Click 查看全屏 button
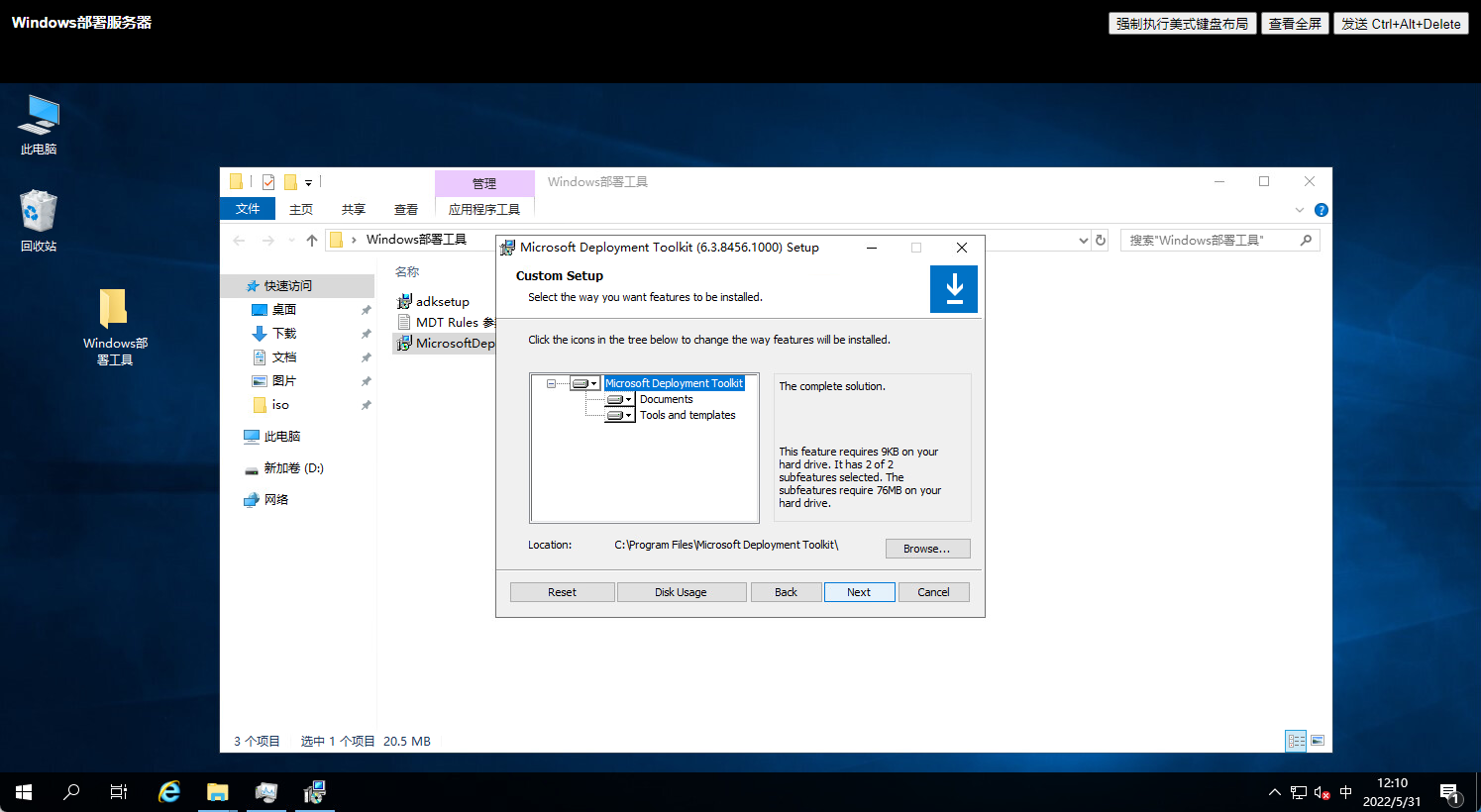The image size is (1481, 812). [1295, 24]
